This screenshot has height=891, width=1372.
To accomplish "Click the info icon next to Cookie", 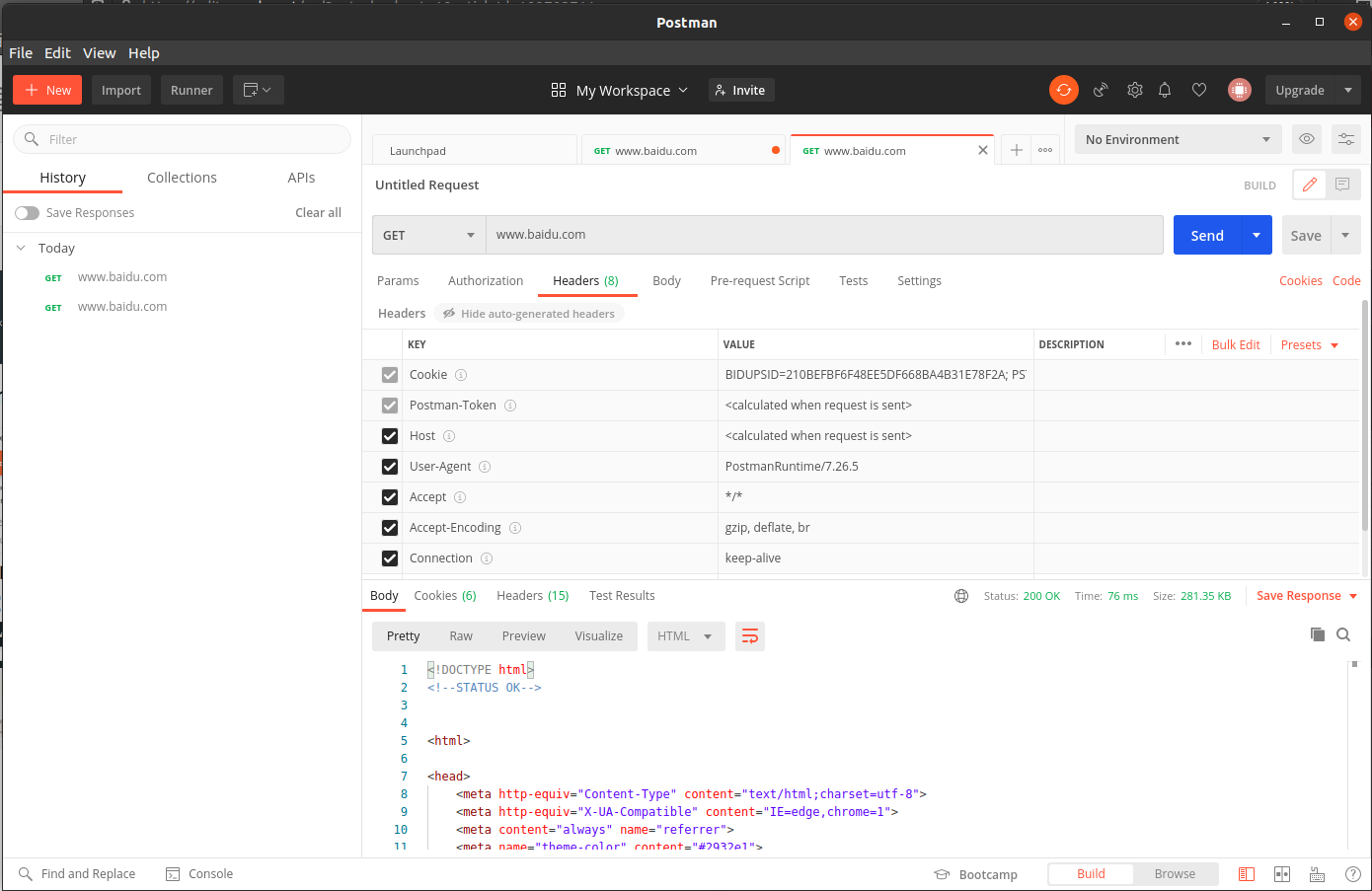I will point(461,375).
